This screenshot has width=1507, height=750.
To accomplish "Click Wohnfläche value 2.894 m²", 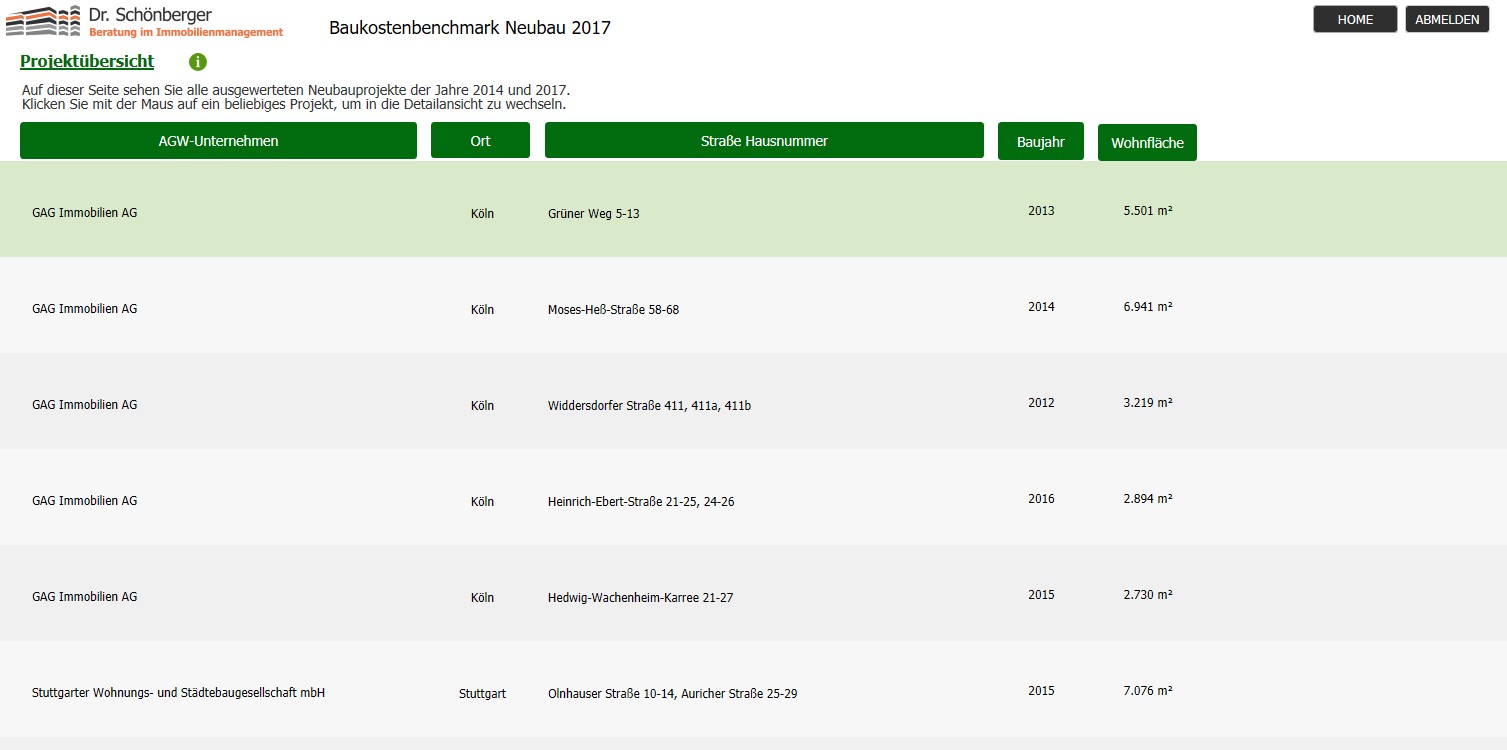I will (1148, 499).
